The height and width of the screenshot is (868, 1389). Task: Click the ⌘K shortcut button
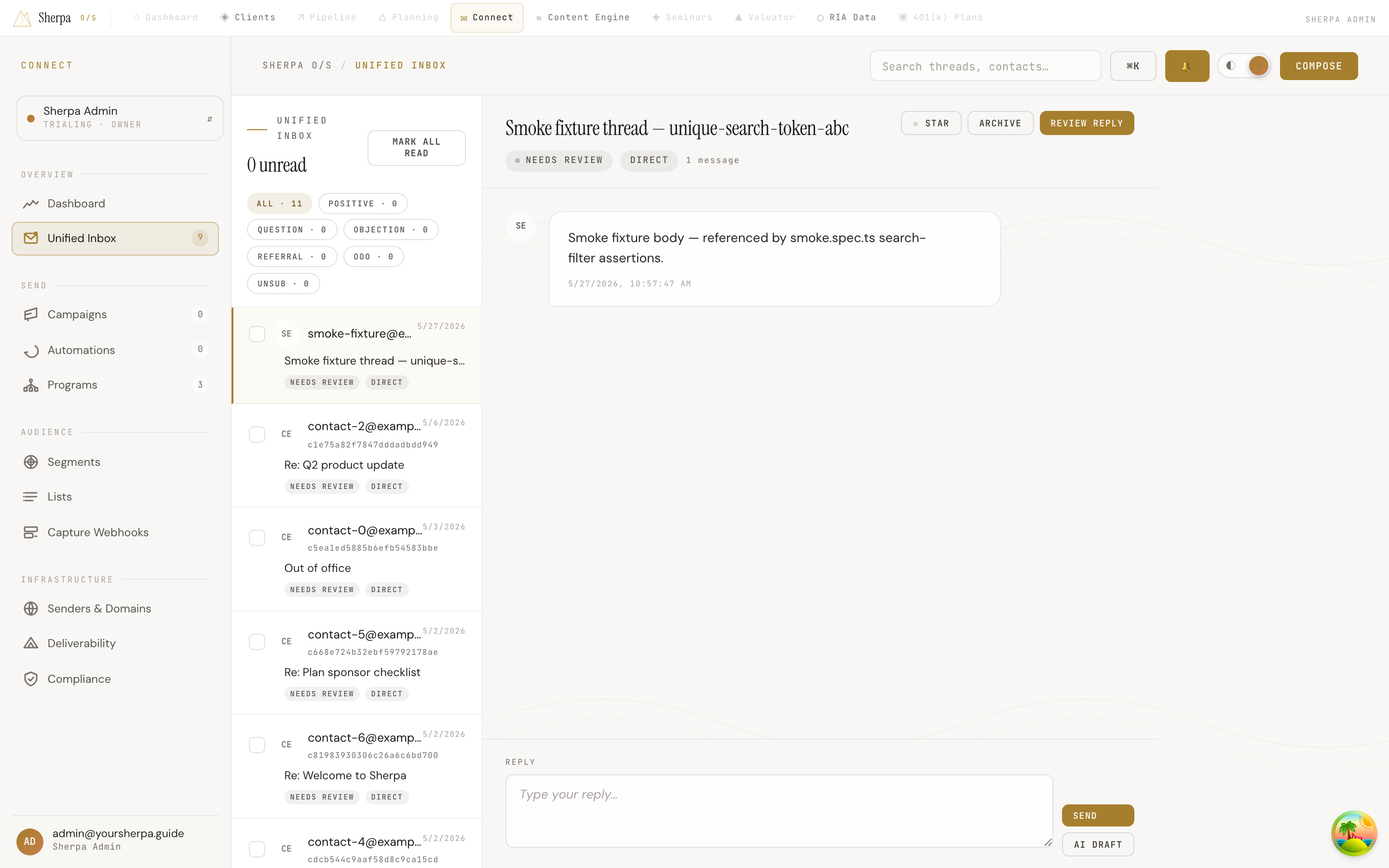(1132, 66)
